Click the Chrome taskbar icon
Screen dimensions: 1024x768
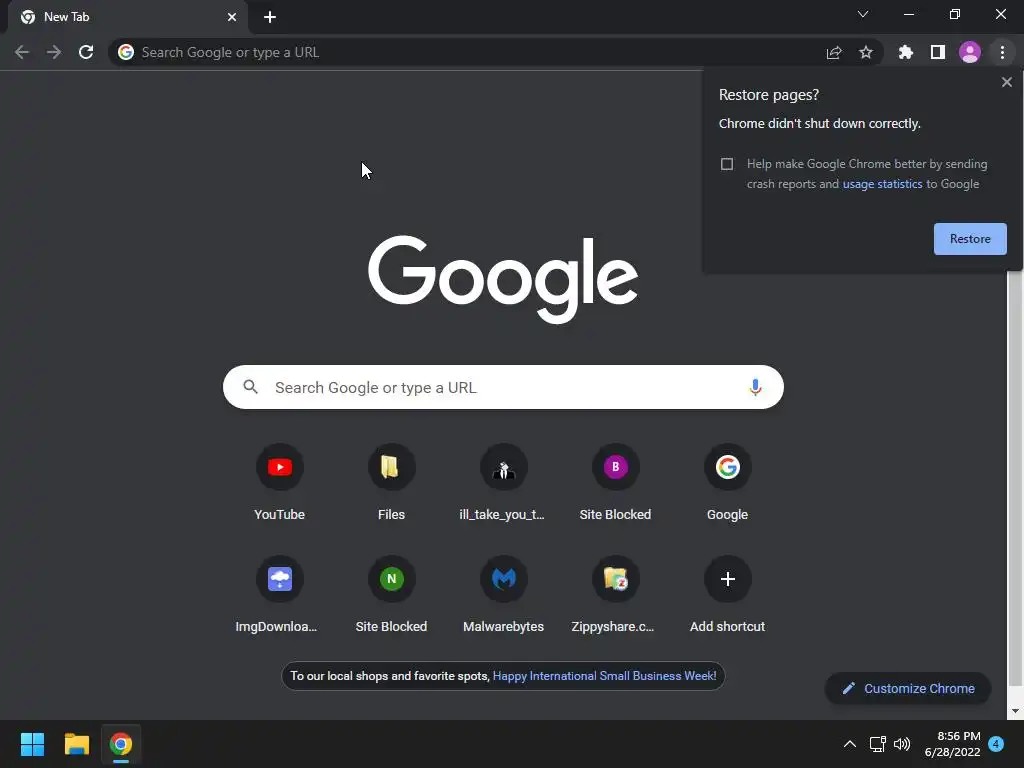tap(121, 744)
